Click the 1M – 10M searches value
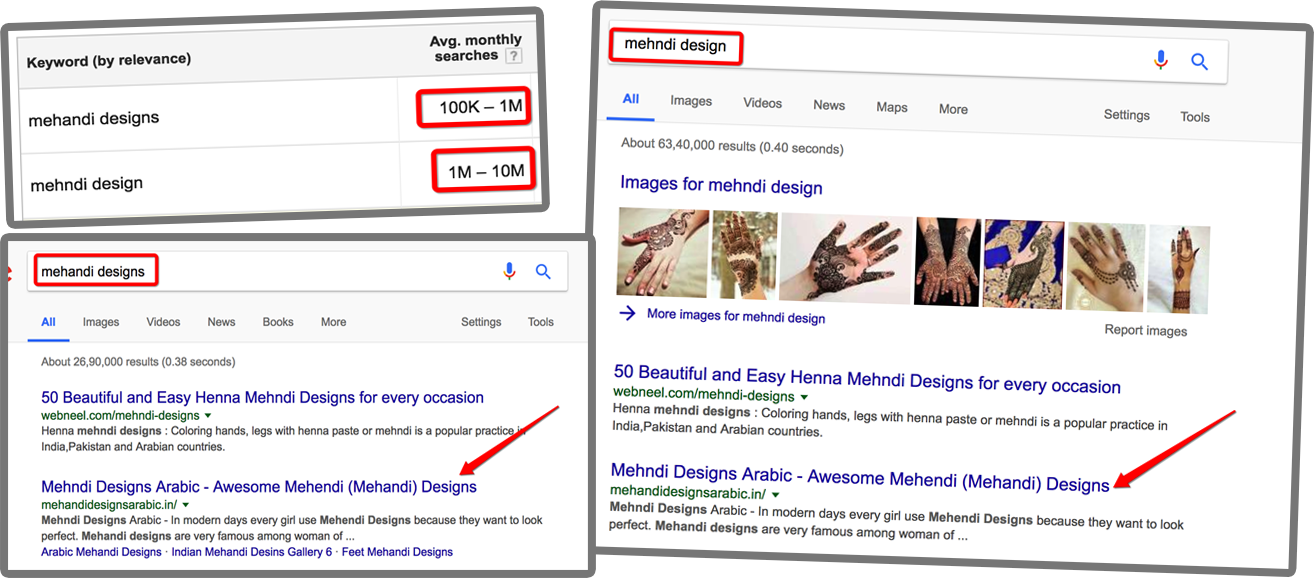Screen dimensions: 1314x578 click(x=485, y=170)
